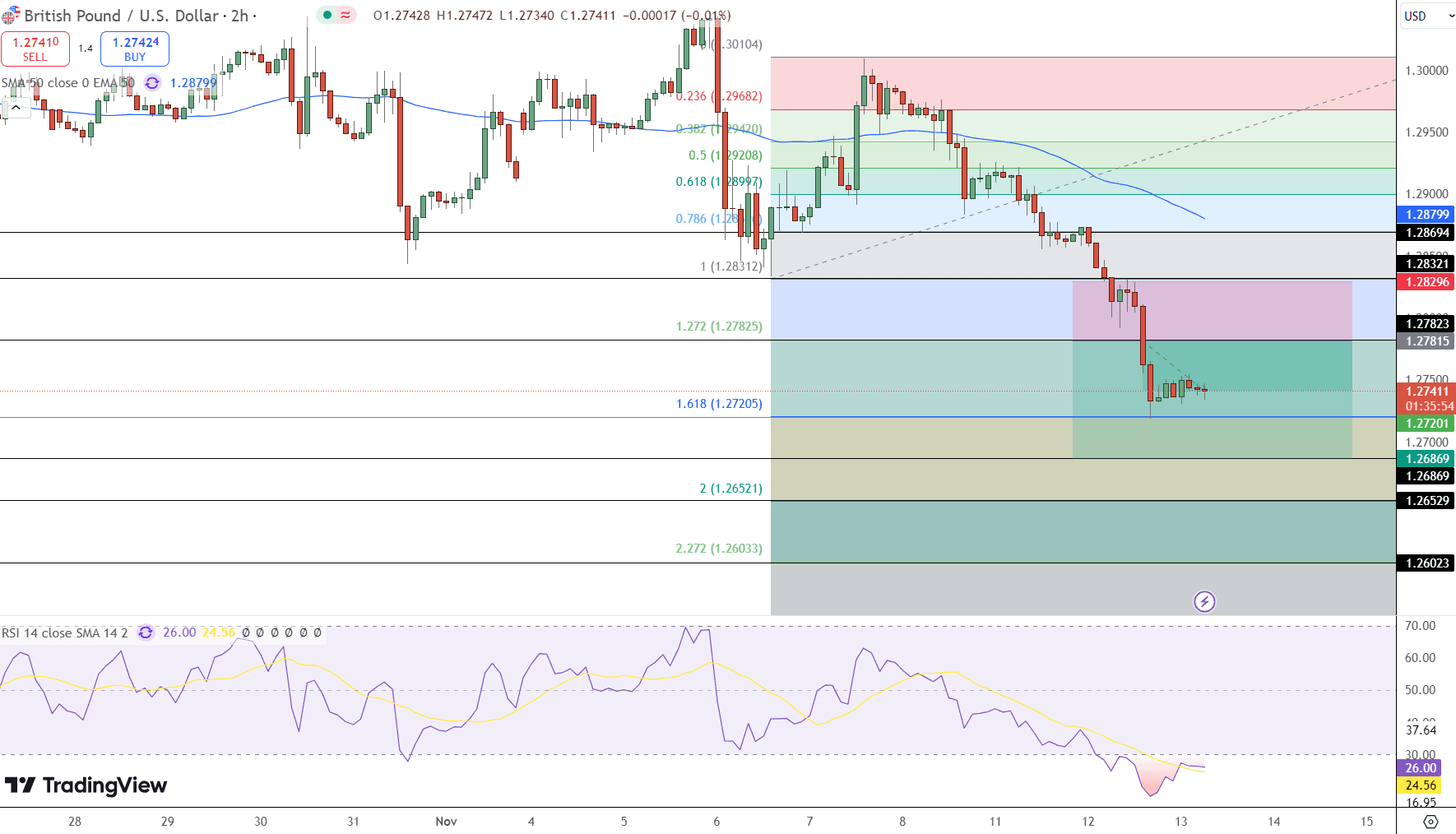Click the teal 1.26869 price axis label
1456x834 pixels.
coord(1426,459)
